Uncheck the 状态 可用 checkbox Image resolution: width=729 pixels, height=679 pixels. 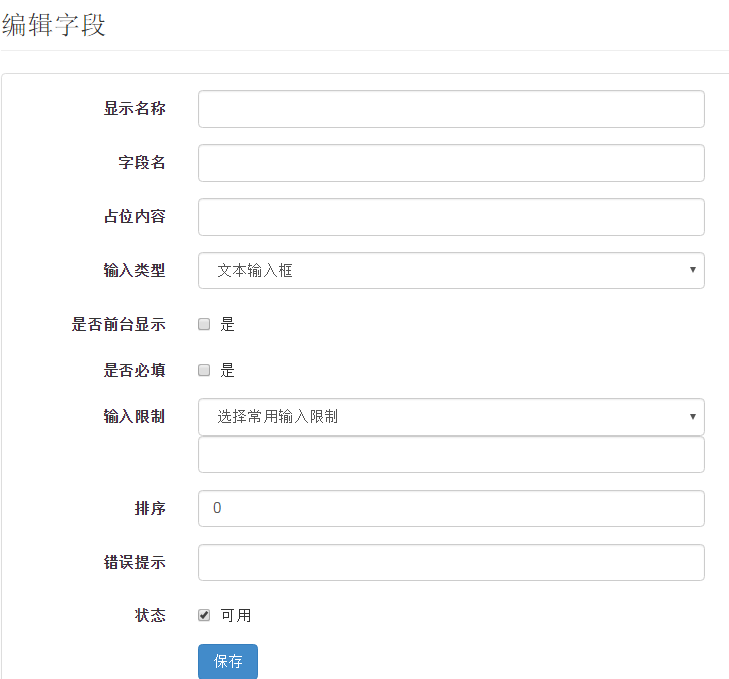[x=204, y=615]
